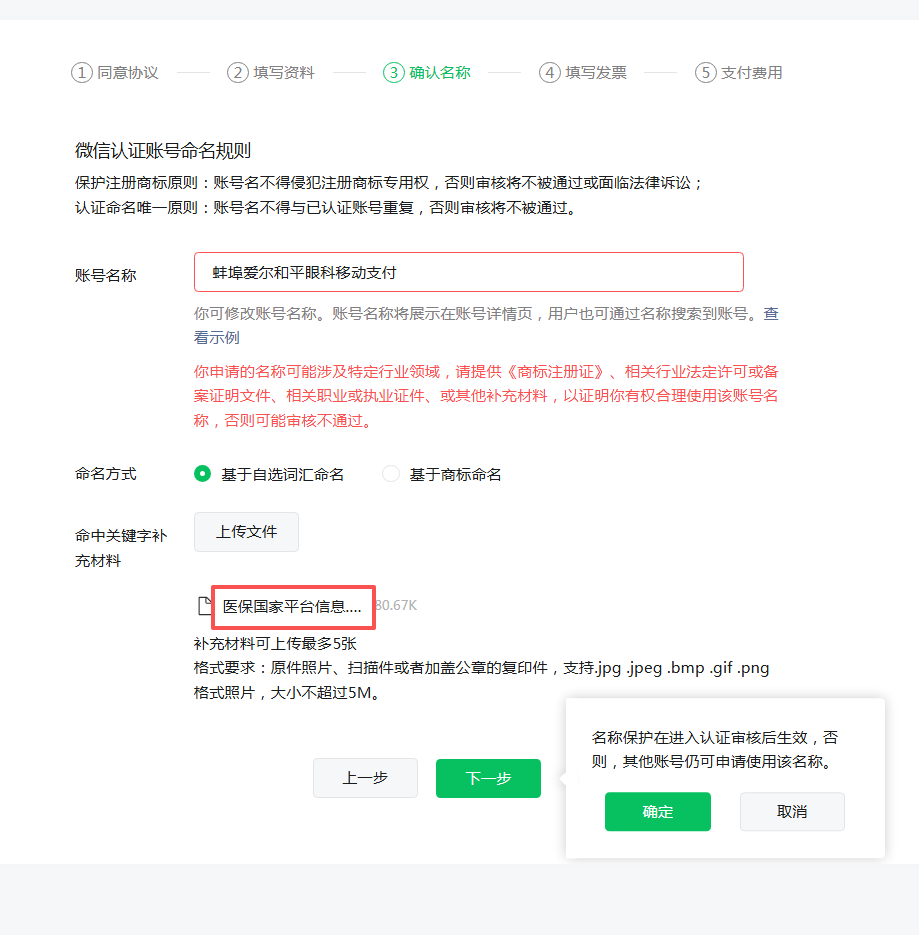The width and height of the screenshot is (919, 935).
Task: Click the 上传文件 button
Action: click(246, 532)
